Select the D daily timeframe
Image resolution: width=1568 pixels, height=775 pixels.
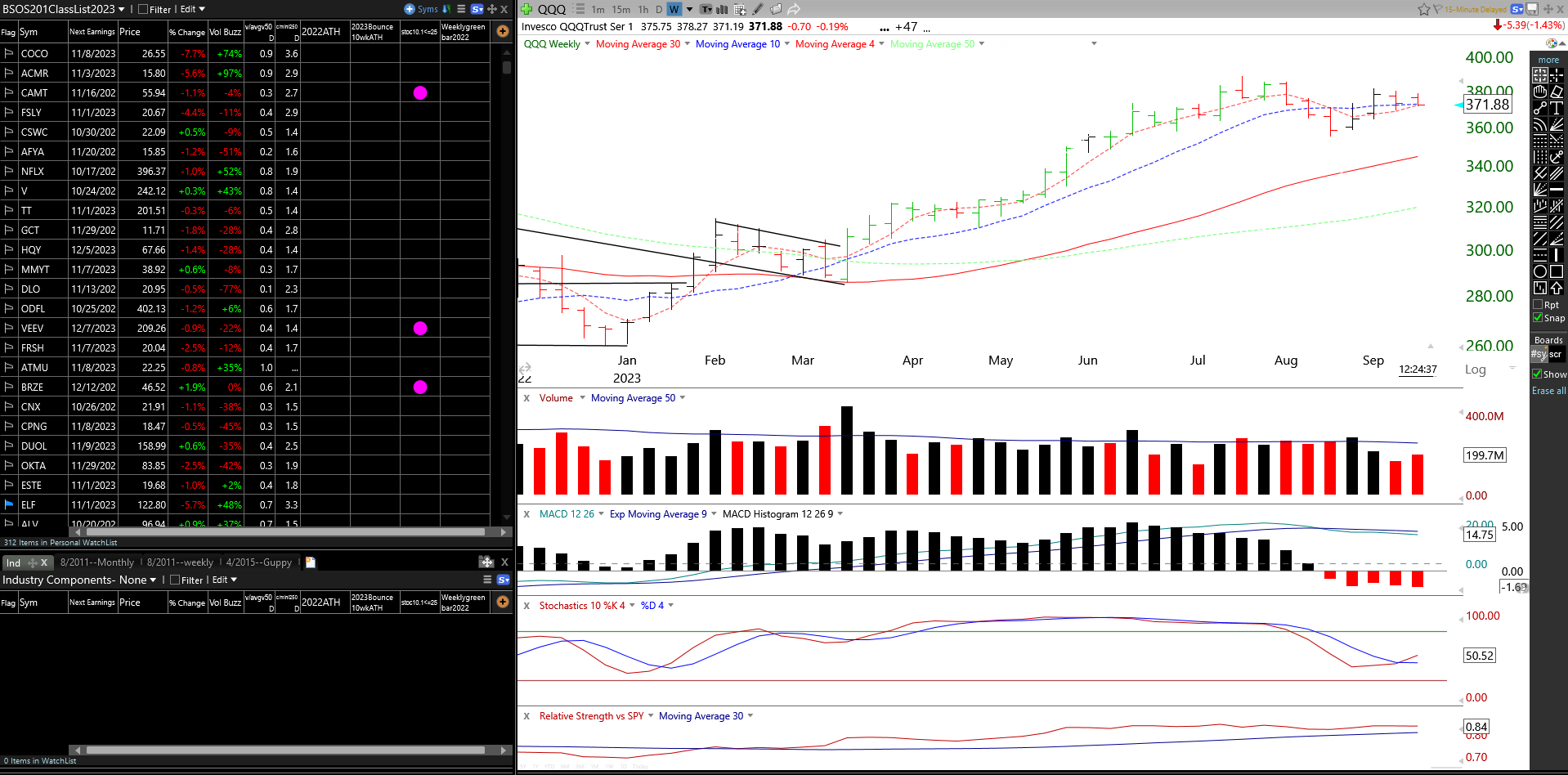point(659,9)
